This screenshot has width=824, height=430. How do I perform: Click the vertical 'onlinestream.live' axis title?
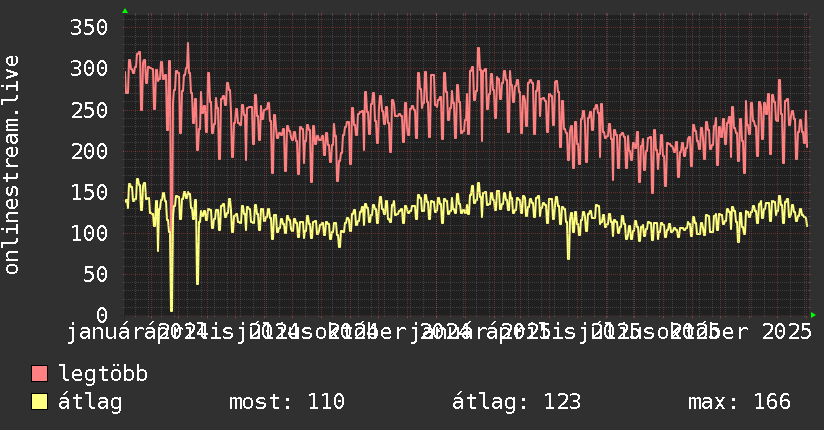tap(11, 165)
